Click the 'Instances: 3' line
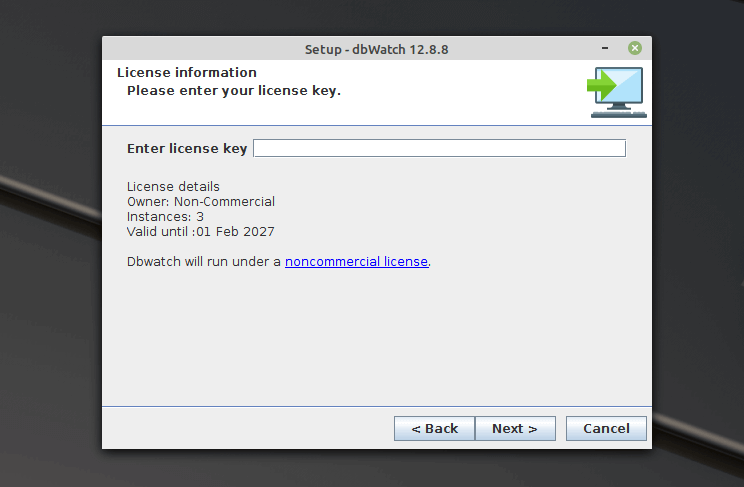Image resolution: width=744 pixels, height=487 pixels. (x=165, y=216)
